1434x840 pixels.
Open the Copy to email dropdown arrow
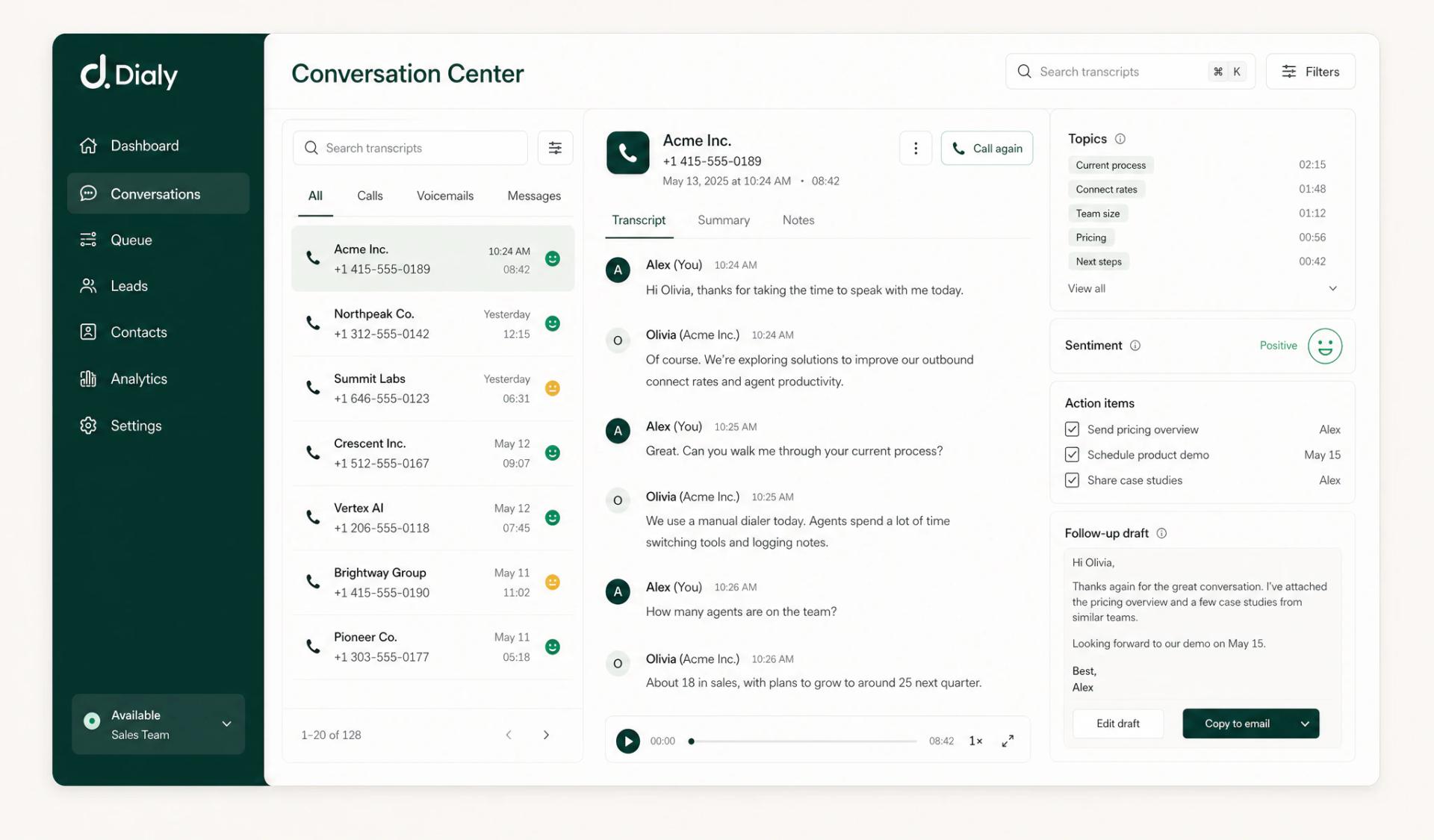click(1305, 723)
